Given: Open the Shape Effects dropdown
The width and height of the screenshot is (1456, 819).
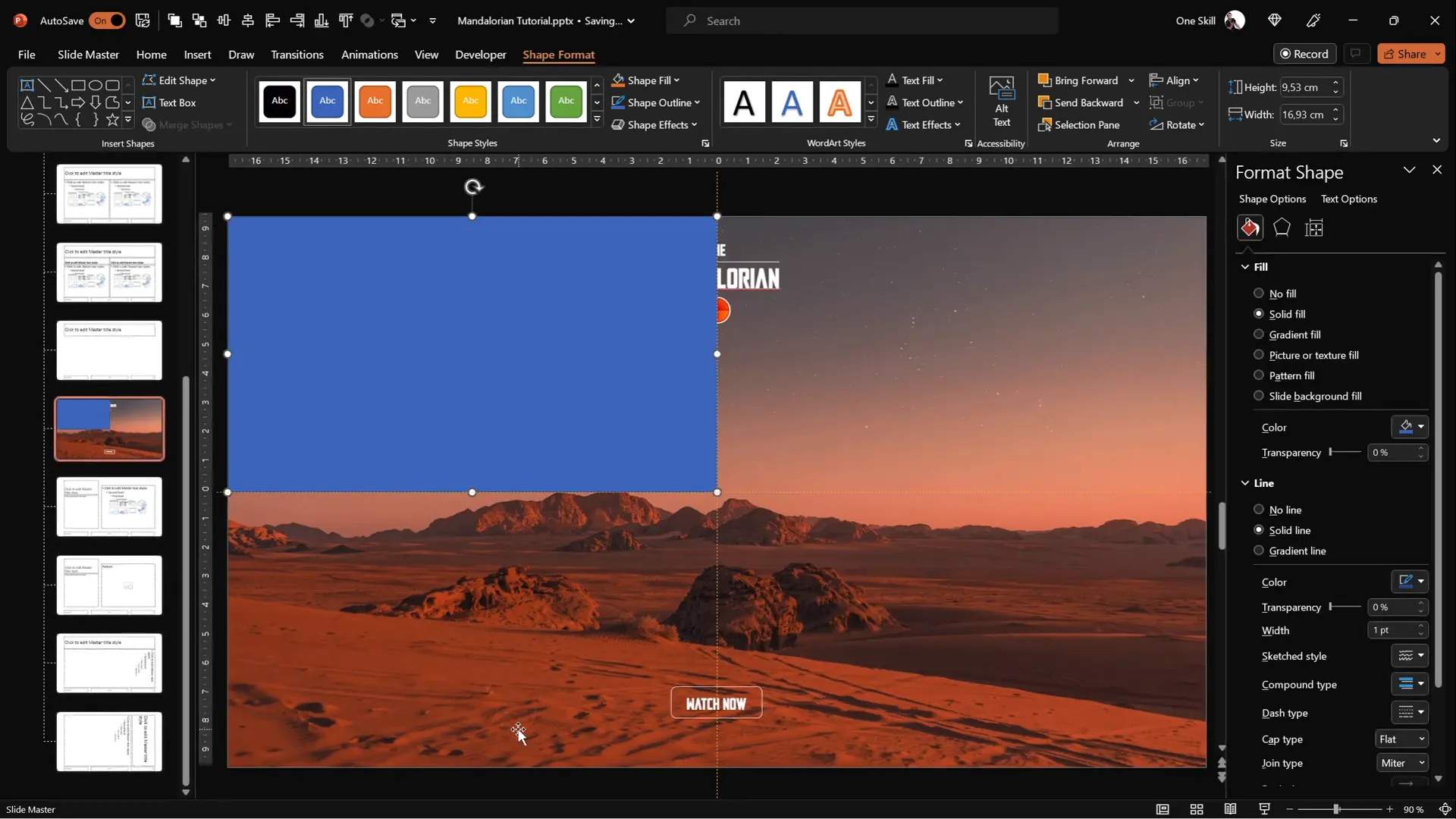Looking at the screenshot, I should pyautogui.click(x=654, y=124).
